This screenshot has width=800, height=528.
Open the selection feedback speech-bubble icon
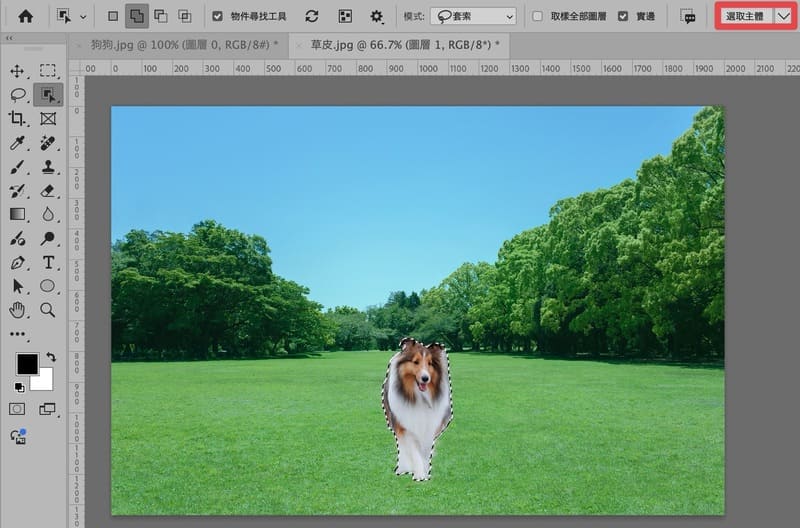point(688,16)
